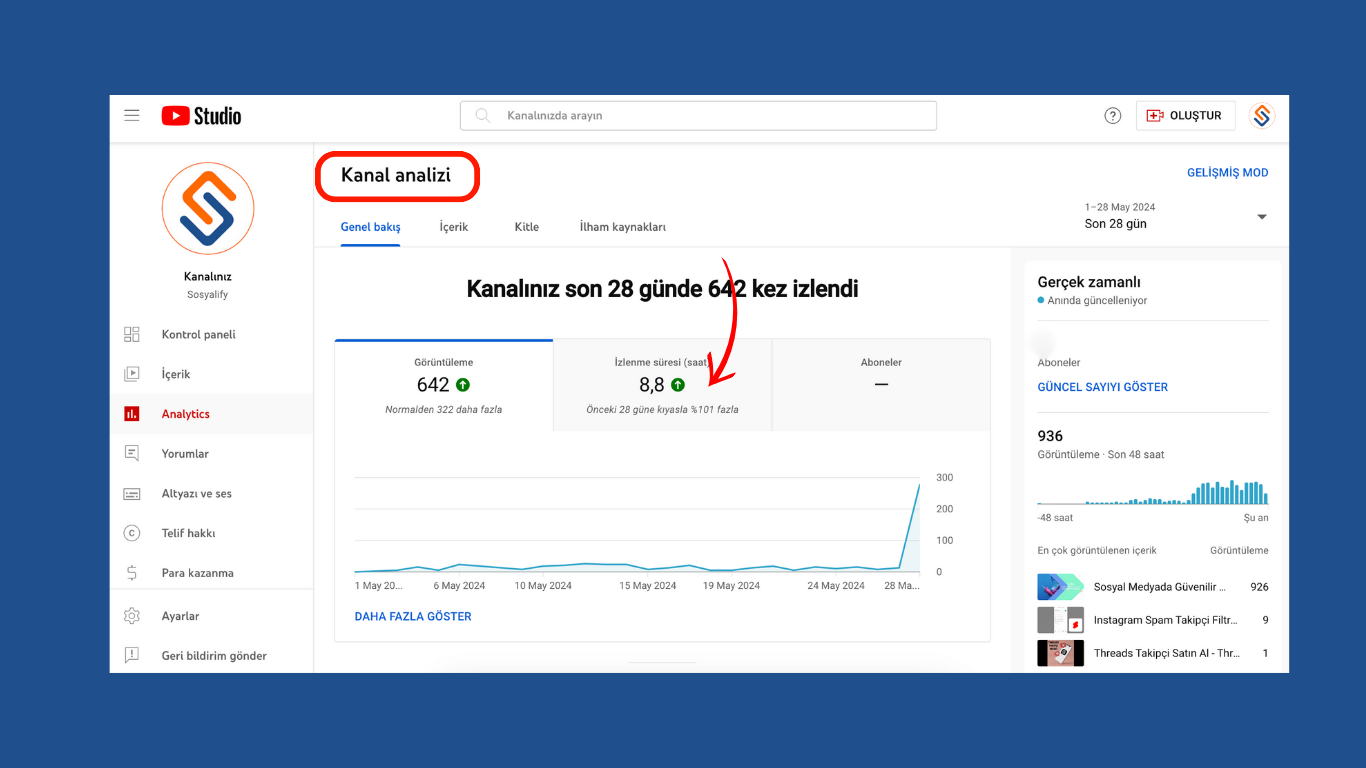Select the İzlenme süresi metric card

click(x=662, y=385)
